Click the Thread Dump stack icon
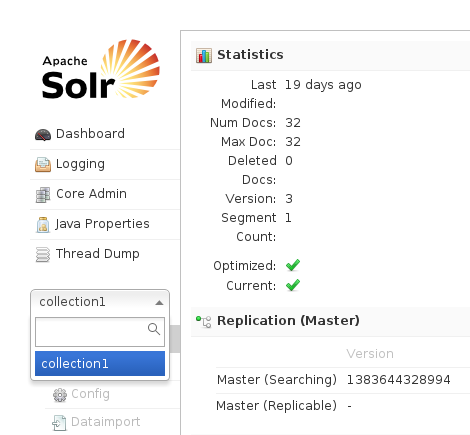Image resolution: width=470 pixels, height=435 pixels. (x=43, y=255)
